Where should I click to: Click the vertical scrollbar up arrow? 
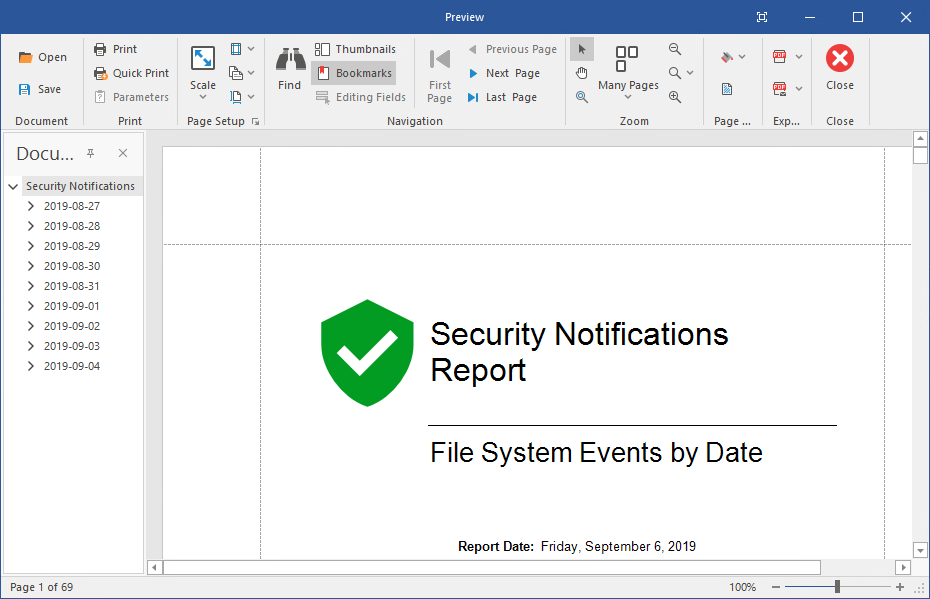(x=920, y=139)
